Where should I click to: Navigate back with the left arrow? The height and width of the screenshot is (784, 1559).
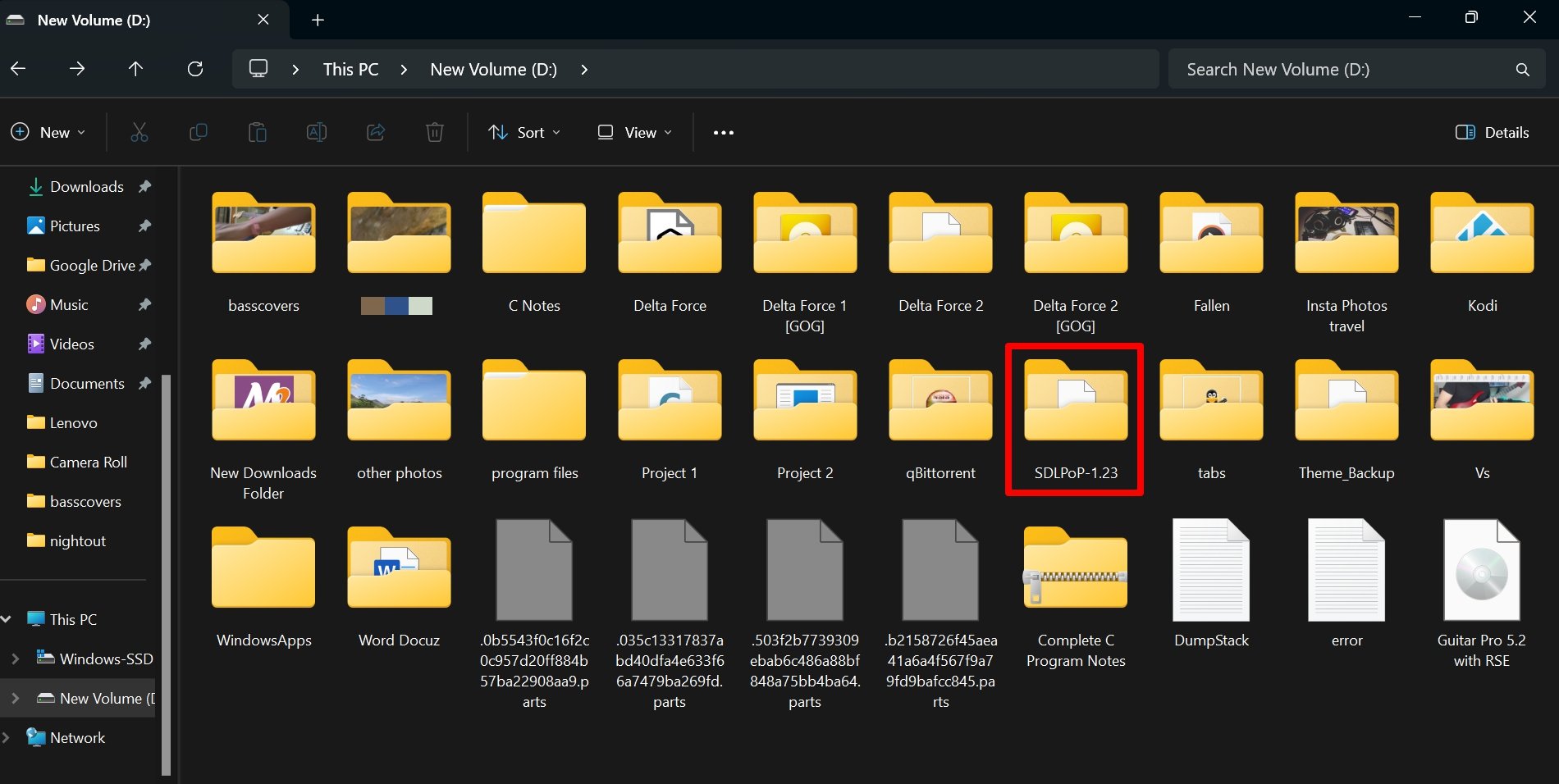pos(18,69)
